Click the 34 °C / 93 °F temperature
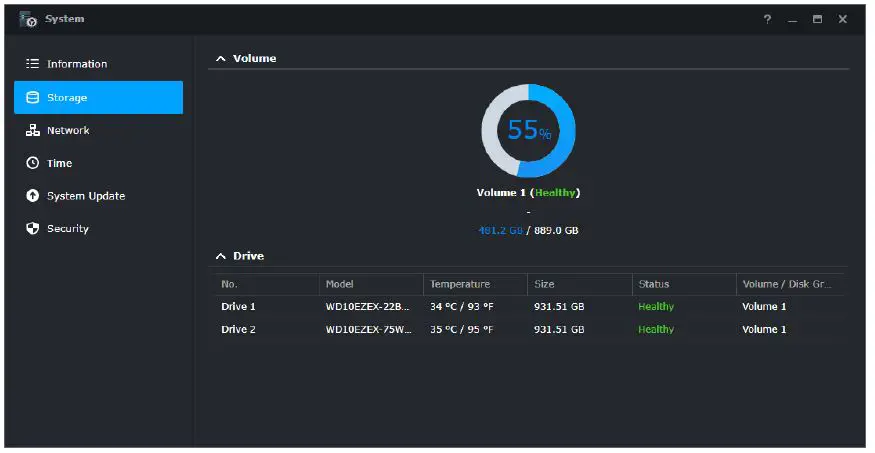Image resolution: width=875 pixels, height=453 pixels. tap(461, 307)
